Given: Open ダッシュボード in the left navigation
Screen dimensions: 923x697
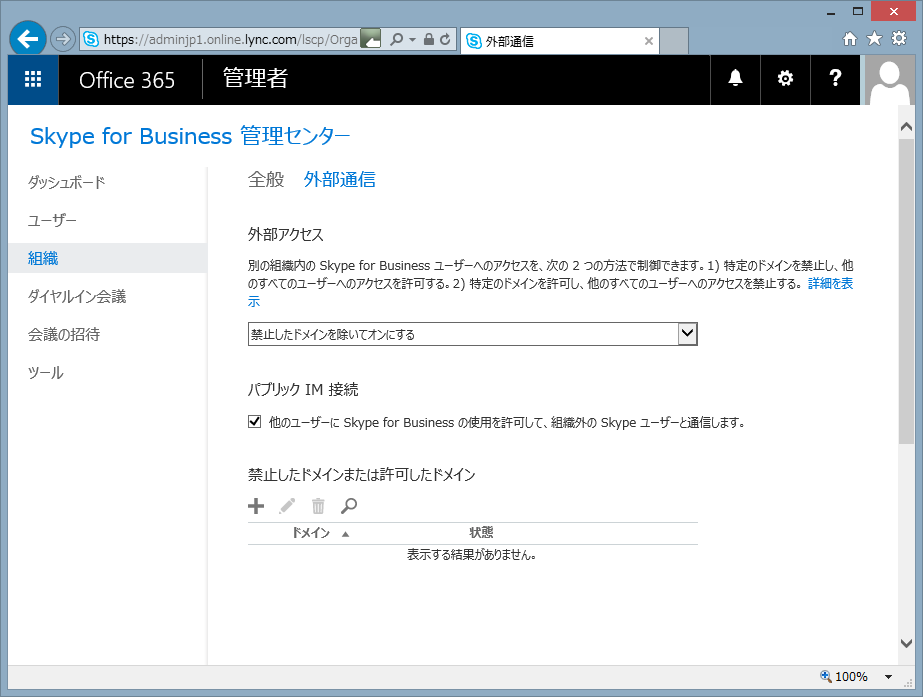Looking at the screenshot, I should 67,182.
